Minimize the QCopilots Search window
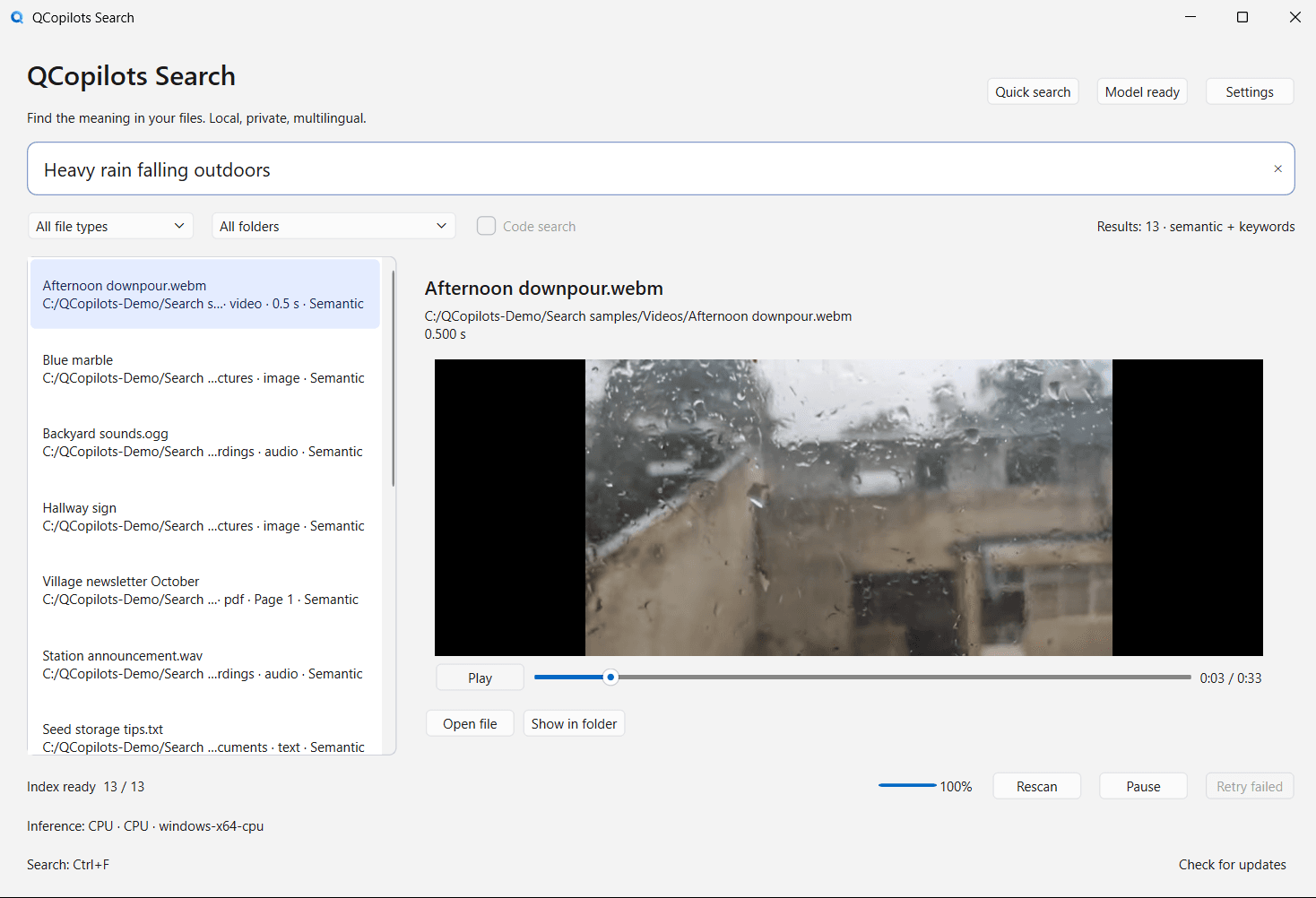 pos(1190,17)
